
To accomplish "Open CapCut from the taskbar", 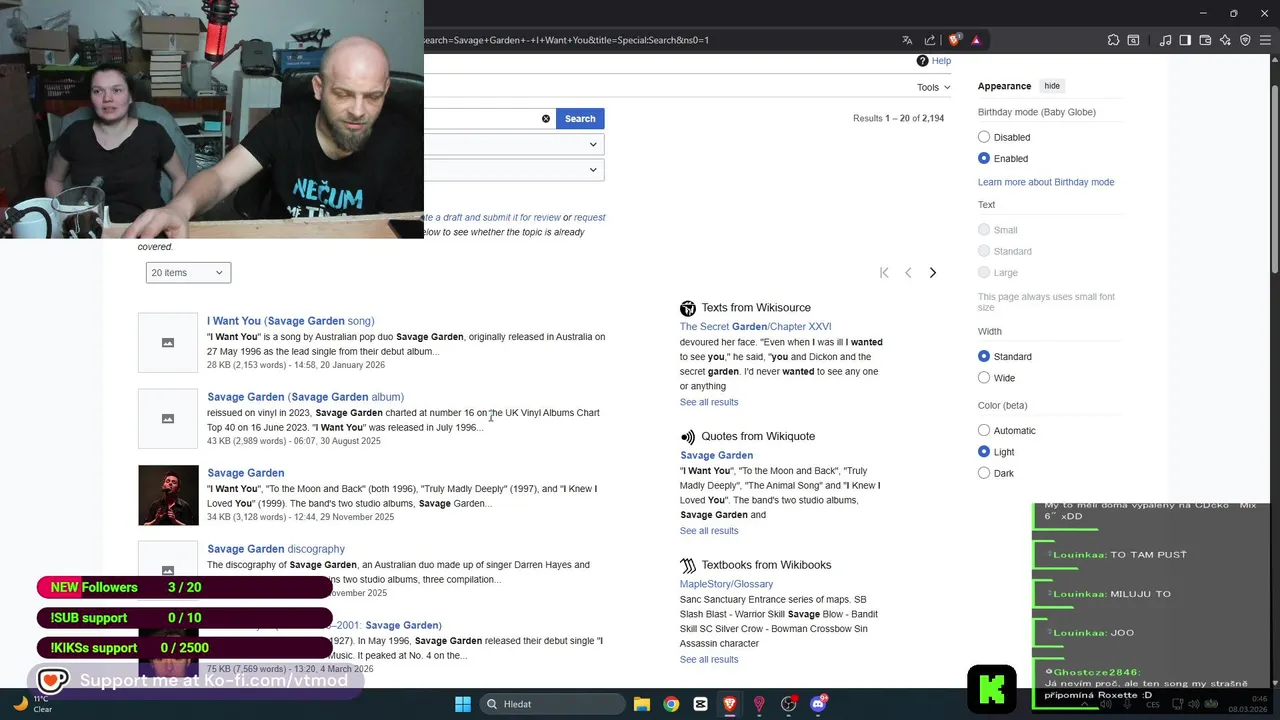I will pyautogui.click(x=700, y=704).
